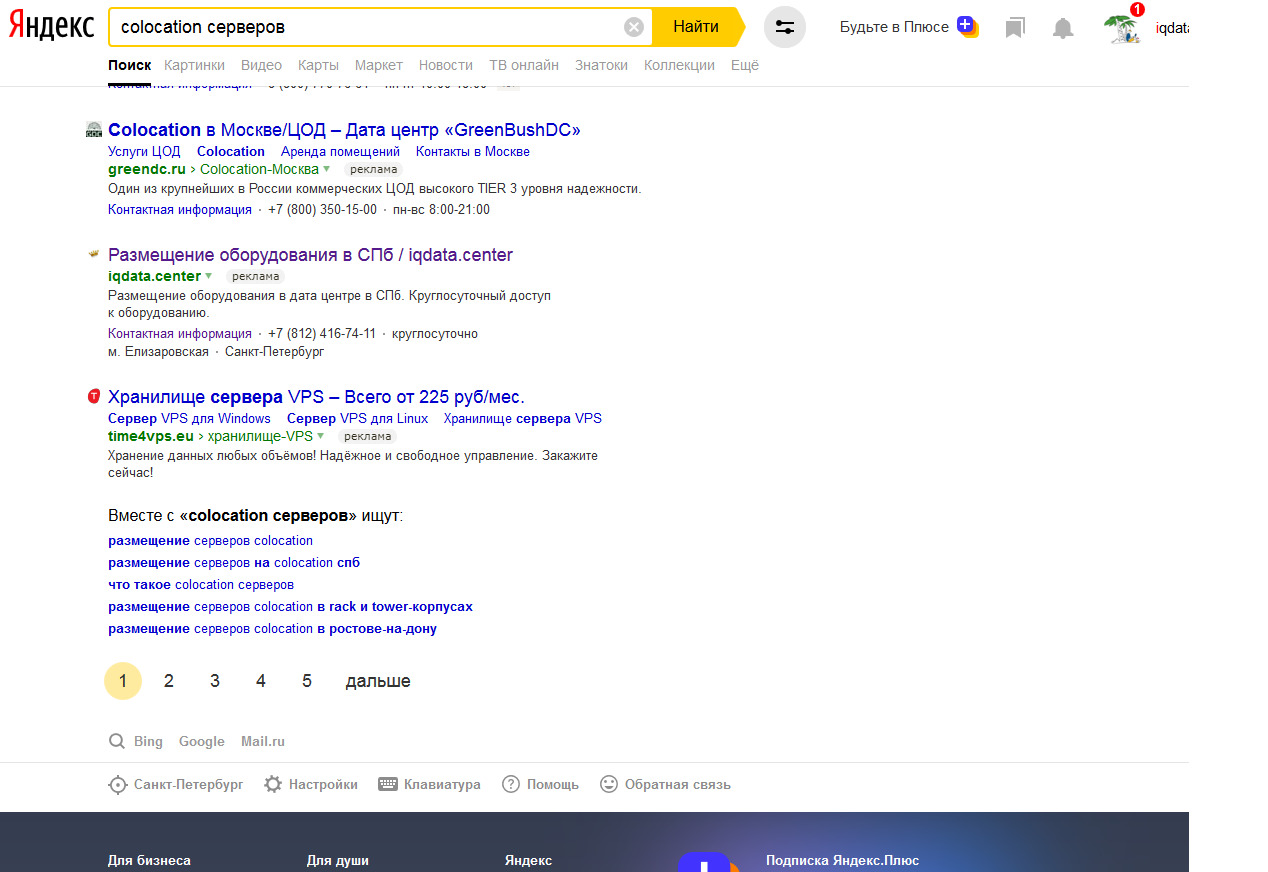Image resolution: width=1268 pixels, height=872 pixels.
Task: Open the Ещё more tabs menu
Action: click(x=745, y=65)
